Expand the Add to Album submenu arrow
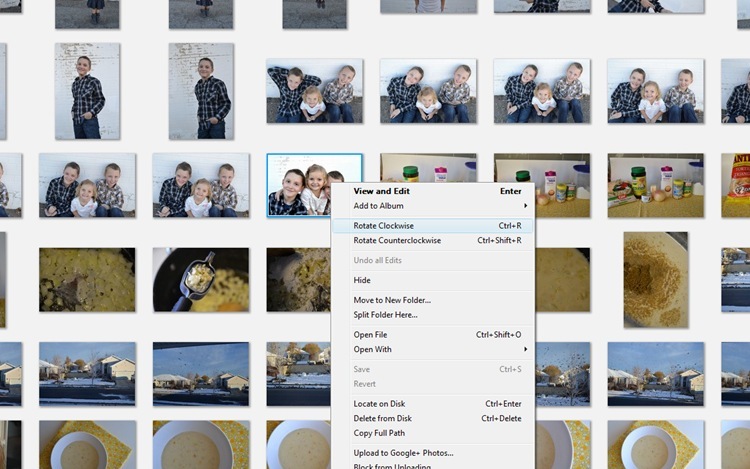The height and width of the screenshot is (469, 750). (525, 206)
